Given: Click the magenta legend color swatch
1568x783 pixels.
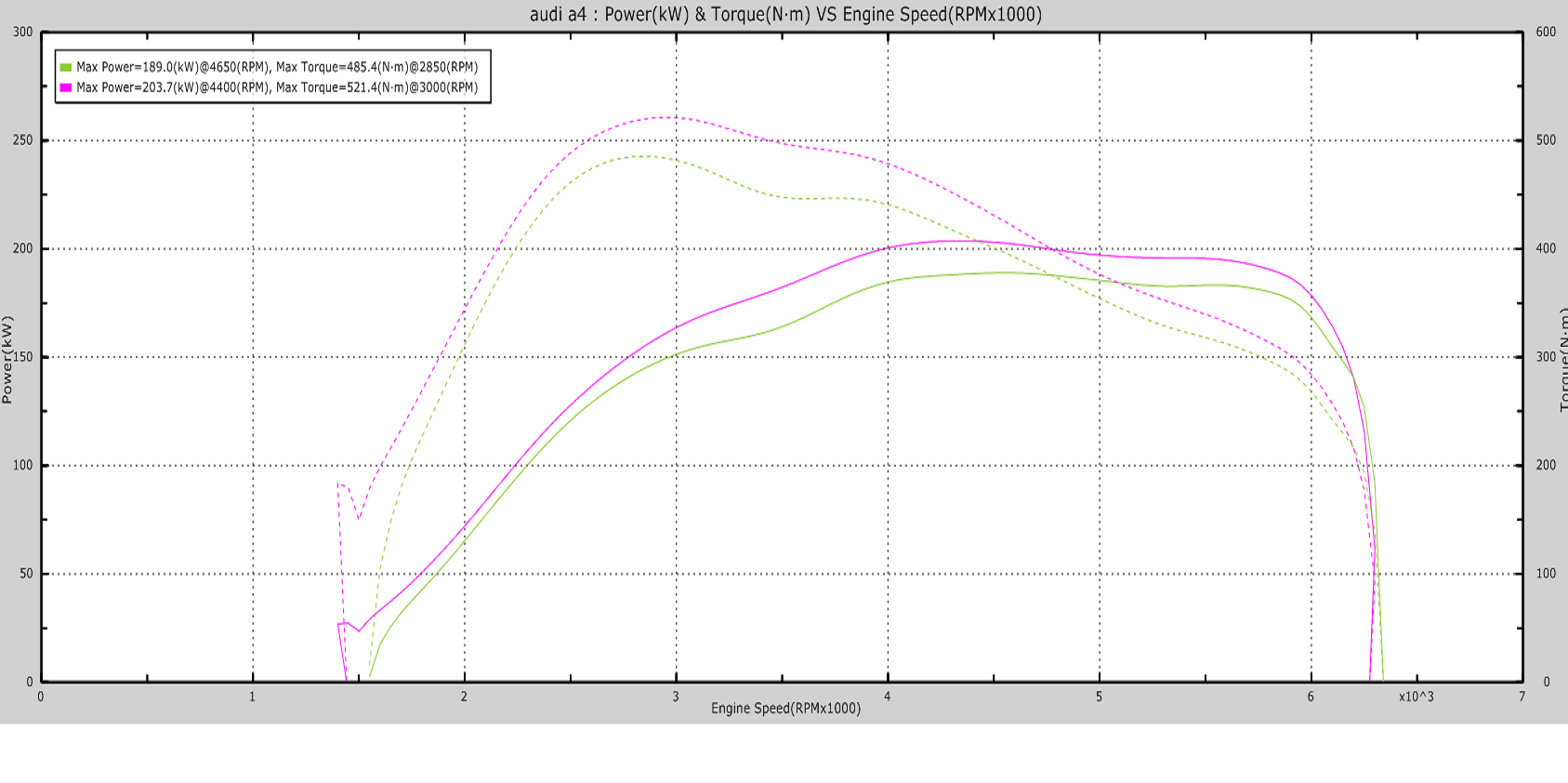Looking at the screenshot, I should pos(66,87).
